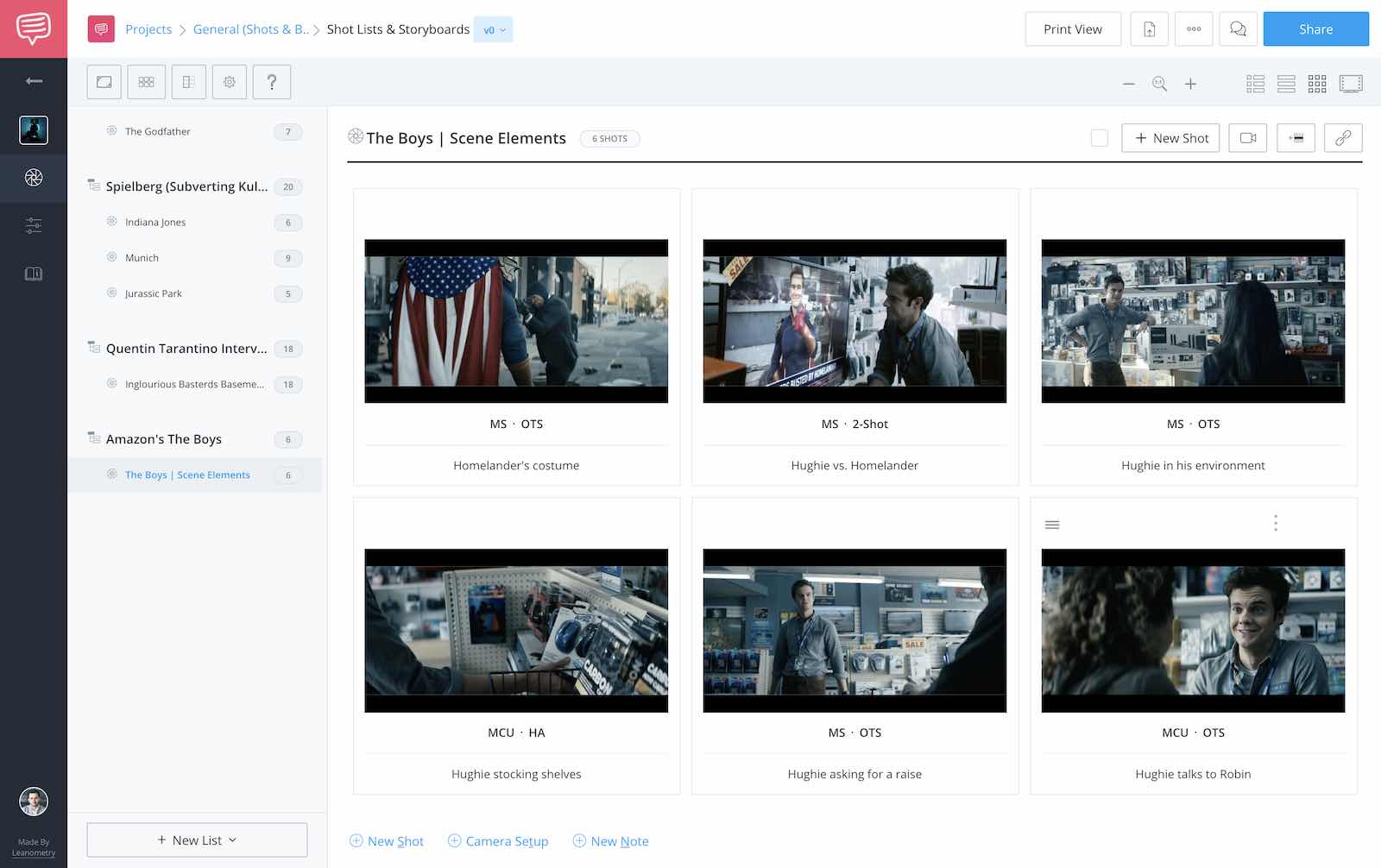Toggle the aspect ratio frame icon in toolbar
This screenshot has width=1381, height=868.
104,82
